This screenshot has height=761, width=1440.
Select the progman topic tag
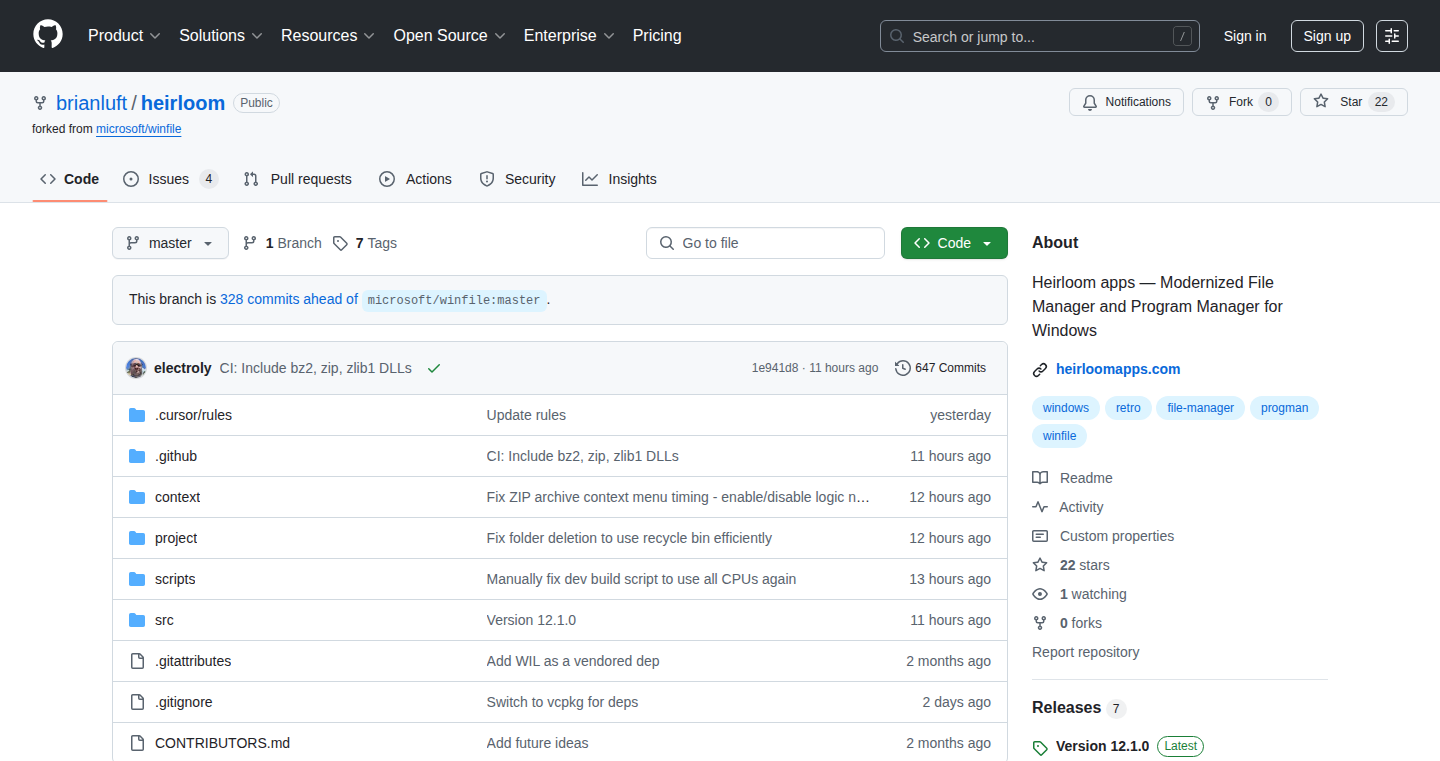click(x=1285, y=408)
